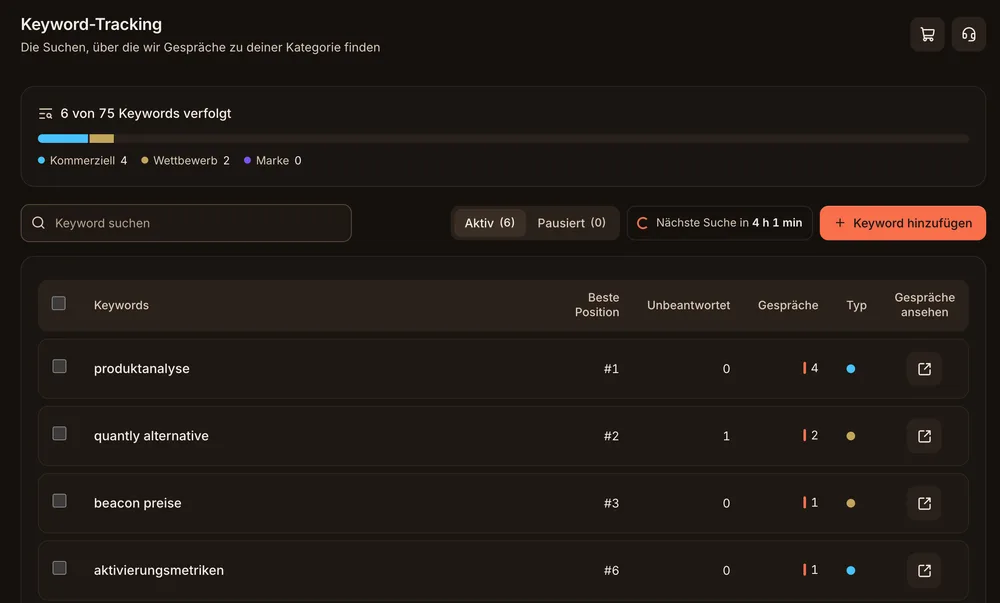Check the beacon preise row checkbox
1000x603 pixels.
(59, 500)
